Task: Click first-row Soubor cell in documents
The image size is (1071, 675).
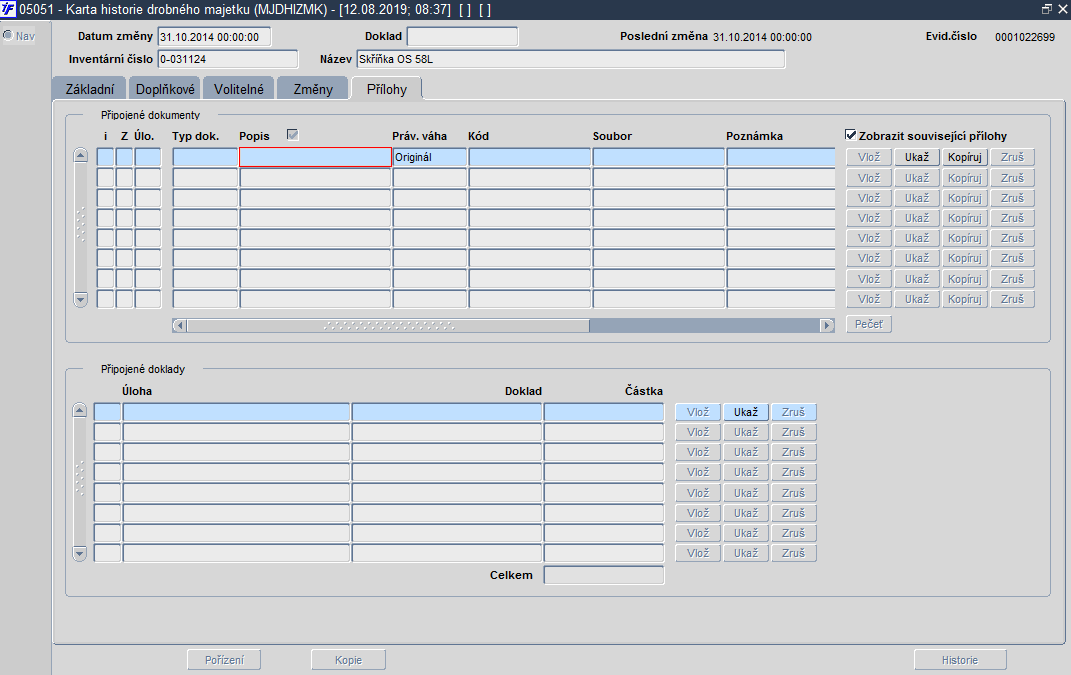Action: tap(658, 157)
